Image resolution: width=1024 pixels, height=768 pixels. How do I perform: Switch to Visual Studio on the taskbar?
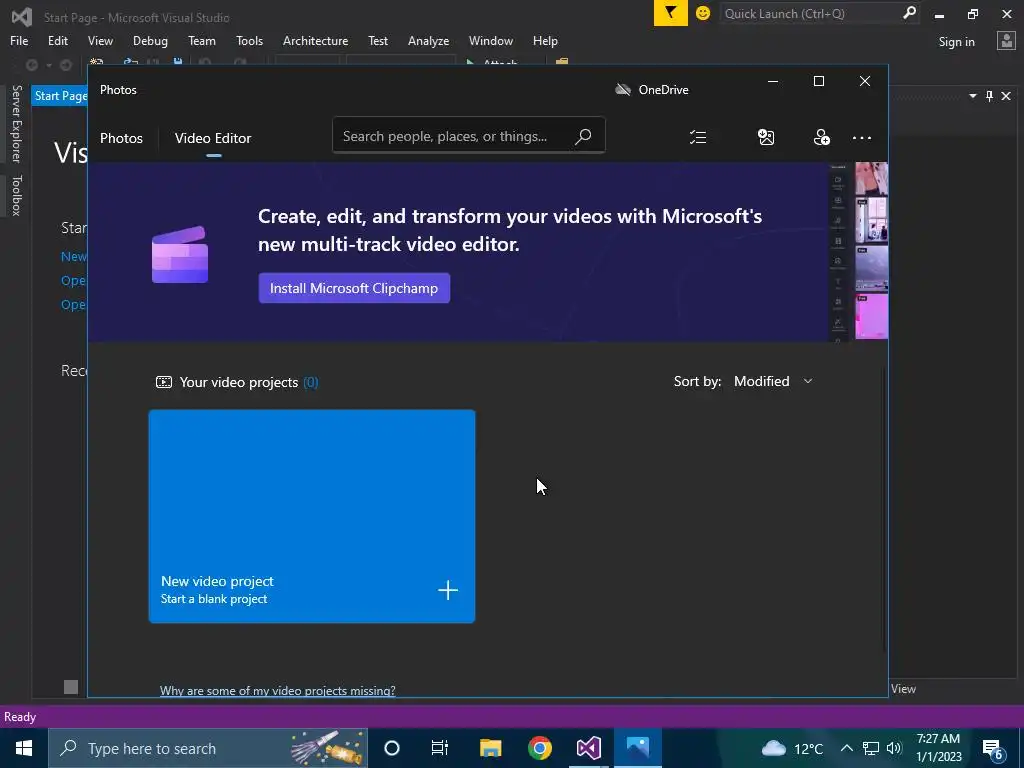coord(588,748)
